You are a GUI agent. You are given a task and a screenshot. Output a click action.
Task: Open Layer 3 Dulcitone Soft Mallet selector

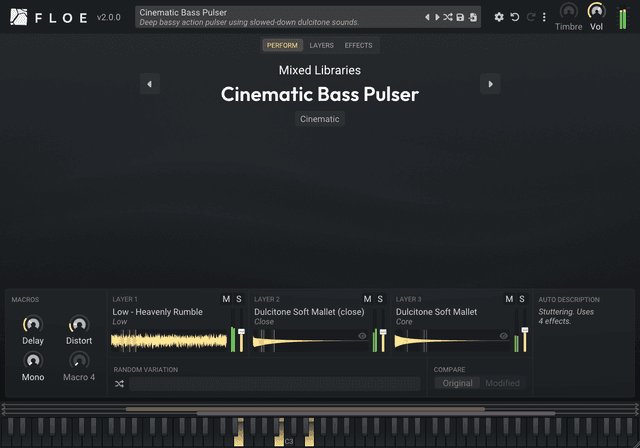click(436, 312)
